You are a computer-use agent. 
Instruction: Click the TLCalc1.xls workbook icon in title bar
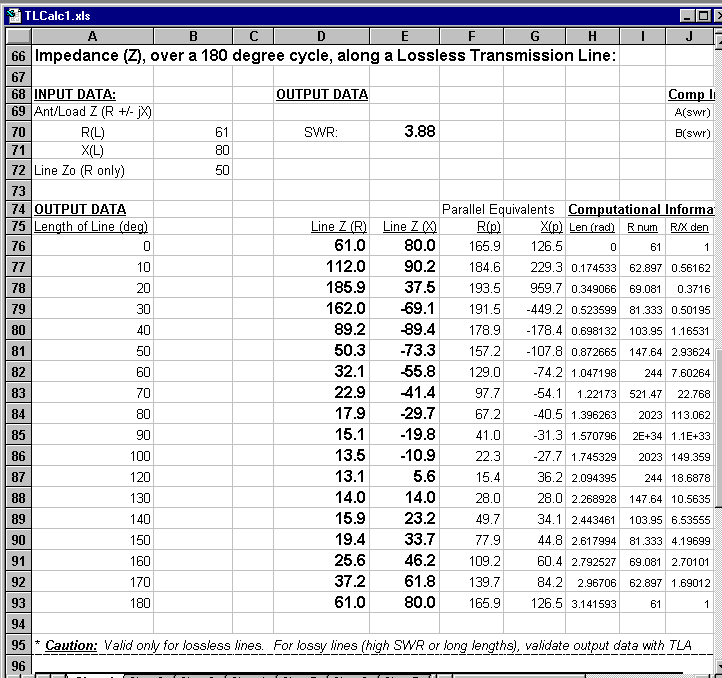pyautogui.click(x=14, y=16)
